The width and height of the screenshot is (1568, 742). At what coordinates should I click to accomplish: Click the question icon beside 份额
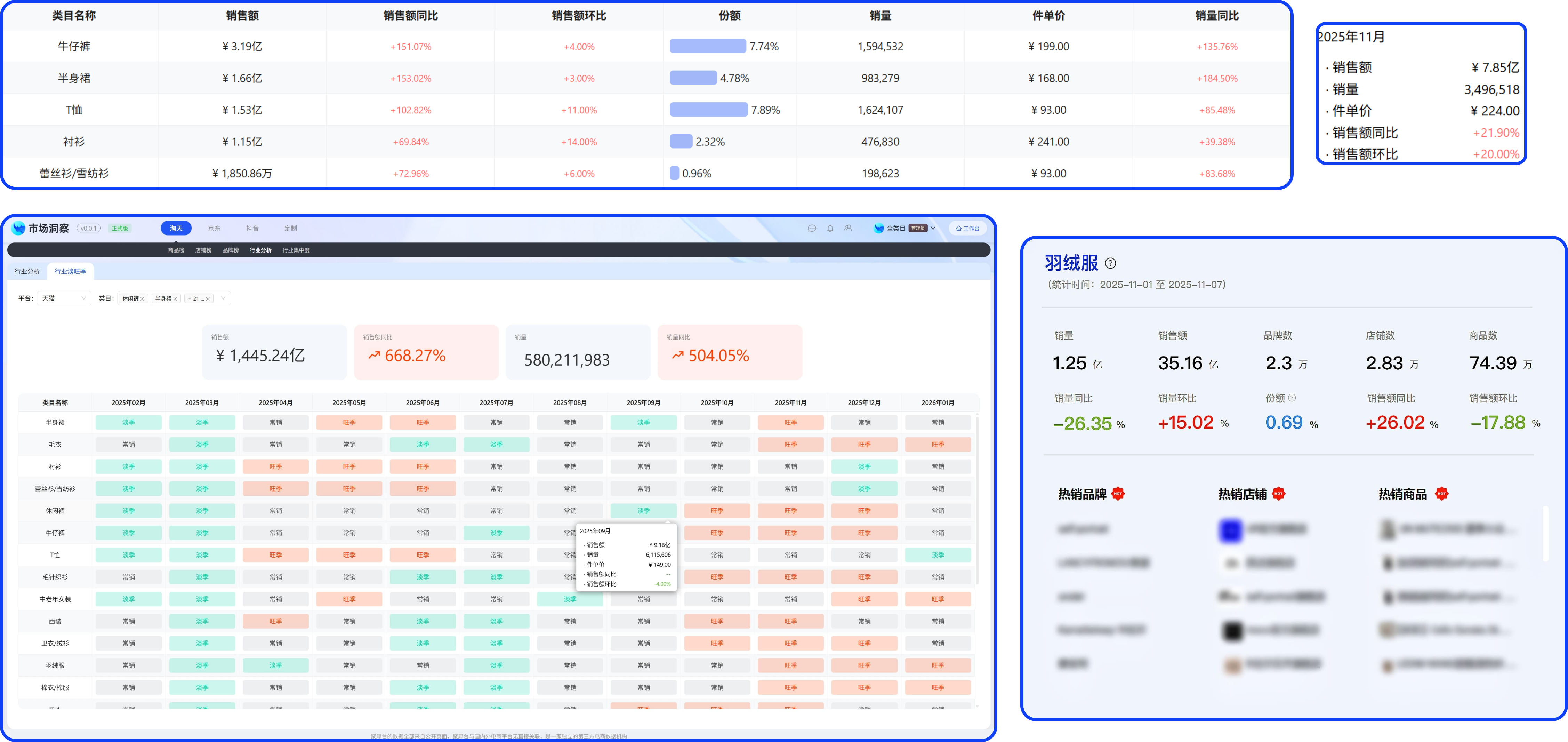1292,398
